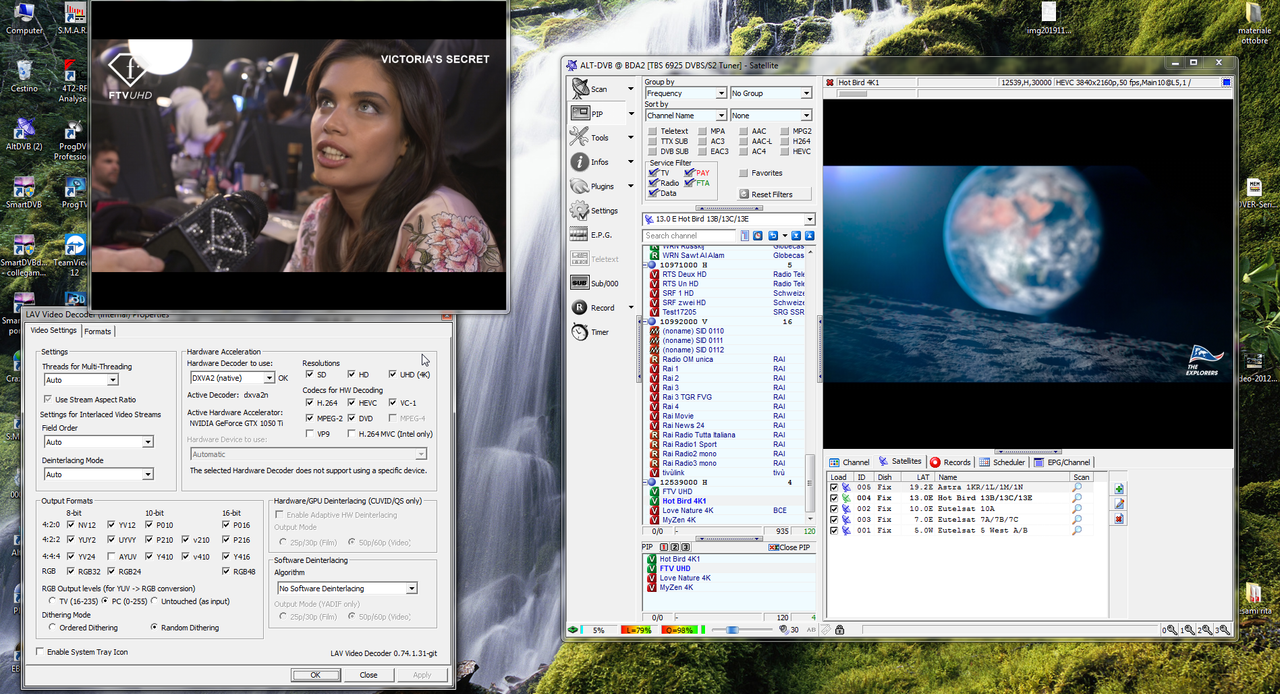Click Close in LAV Video Decoder dialog

[369, 675]
